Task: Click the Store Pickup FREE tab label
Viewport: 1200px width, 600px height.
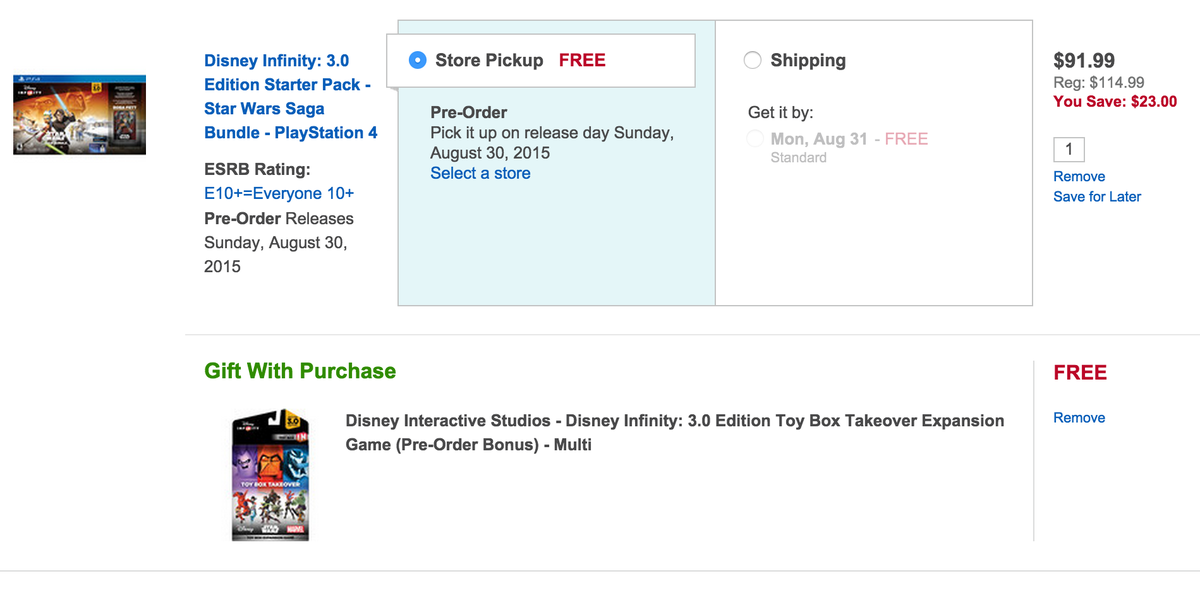Action: click(x=520, y=60)
